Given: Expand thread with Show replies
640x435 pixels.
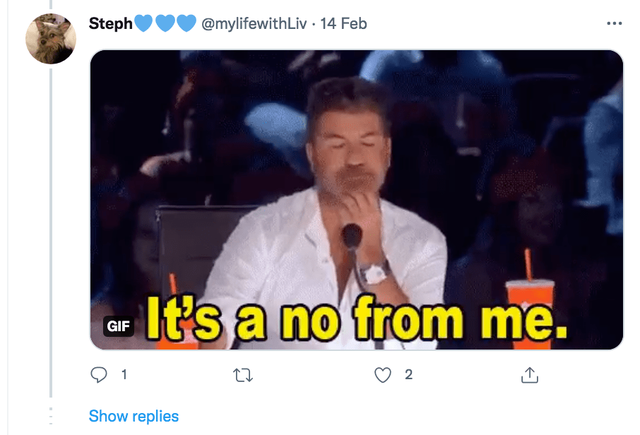Looking at the screenshot, I should point(133,416).
